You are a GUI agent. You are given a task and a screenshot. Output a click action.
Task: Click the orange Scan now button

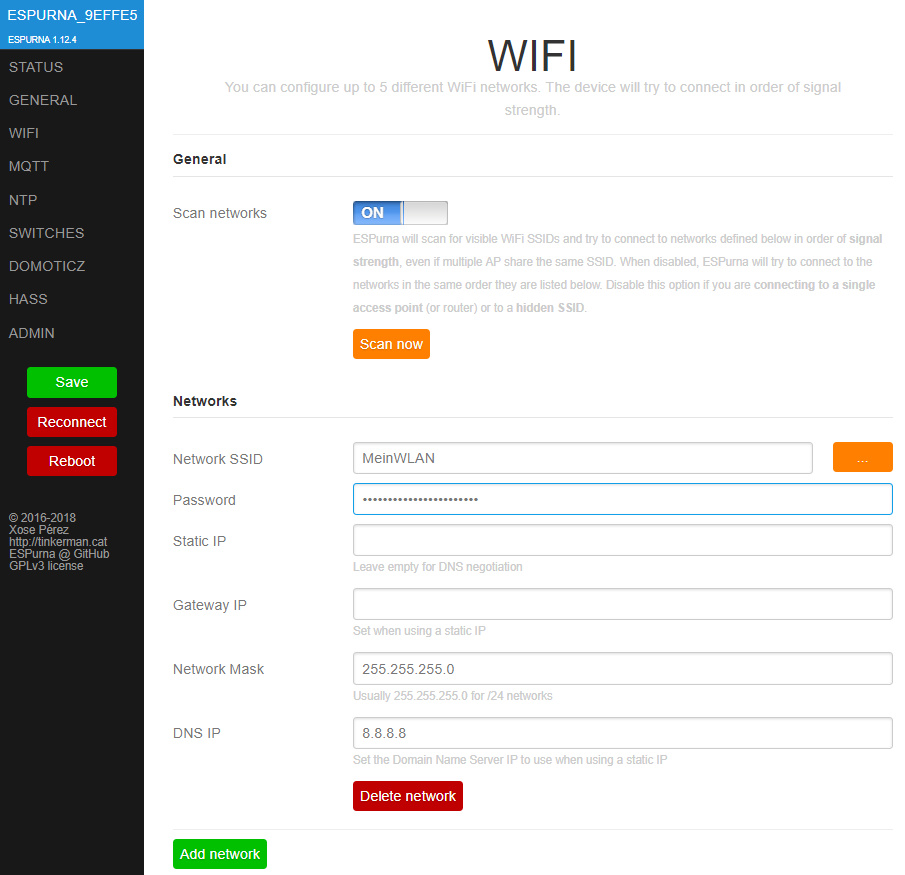coord(391,344)
